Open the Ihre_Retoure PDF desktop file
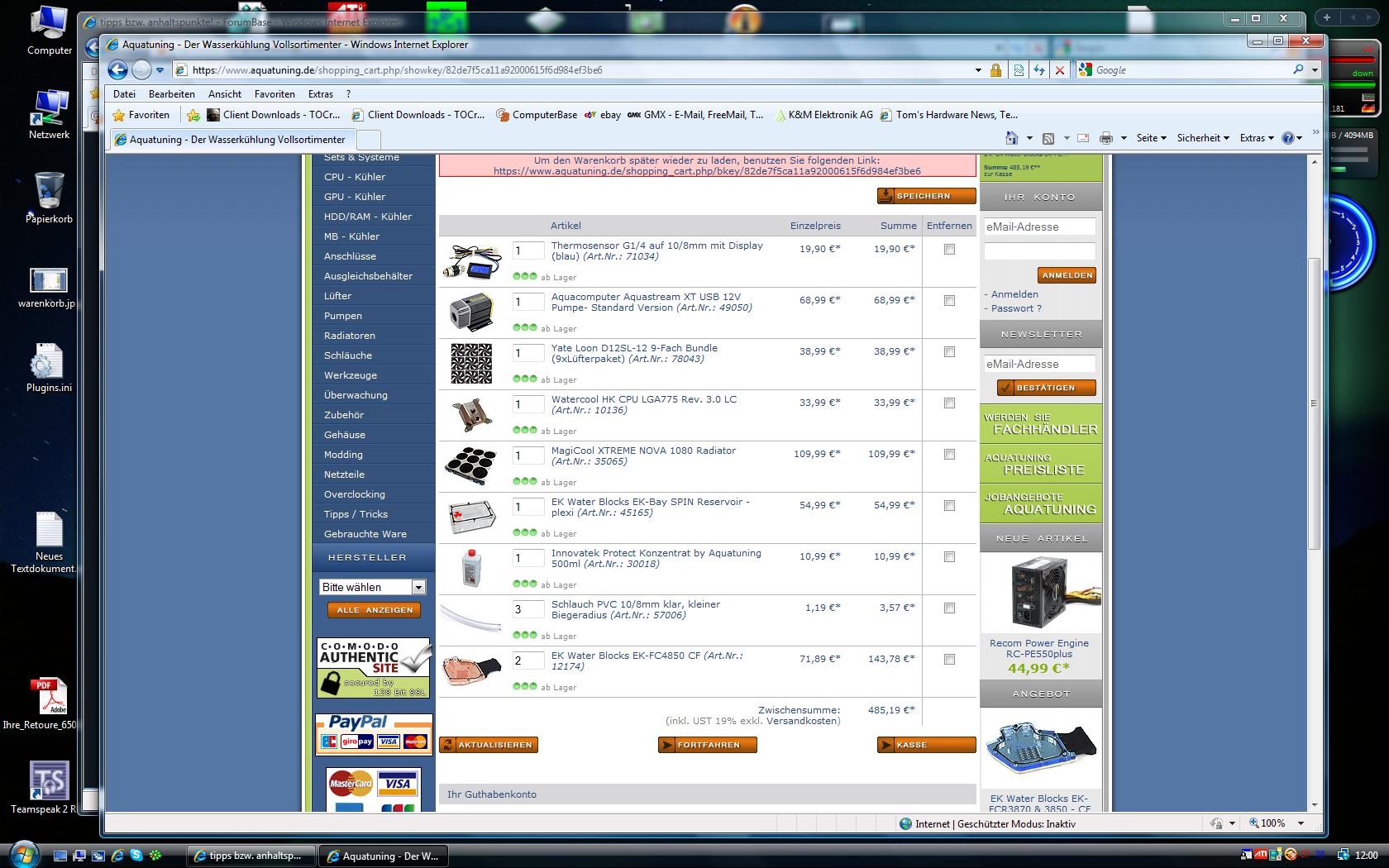 tap(48, 703)
